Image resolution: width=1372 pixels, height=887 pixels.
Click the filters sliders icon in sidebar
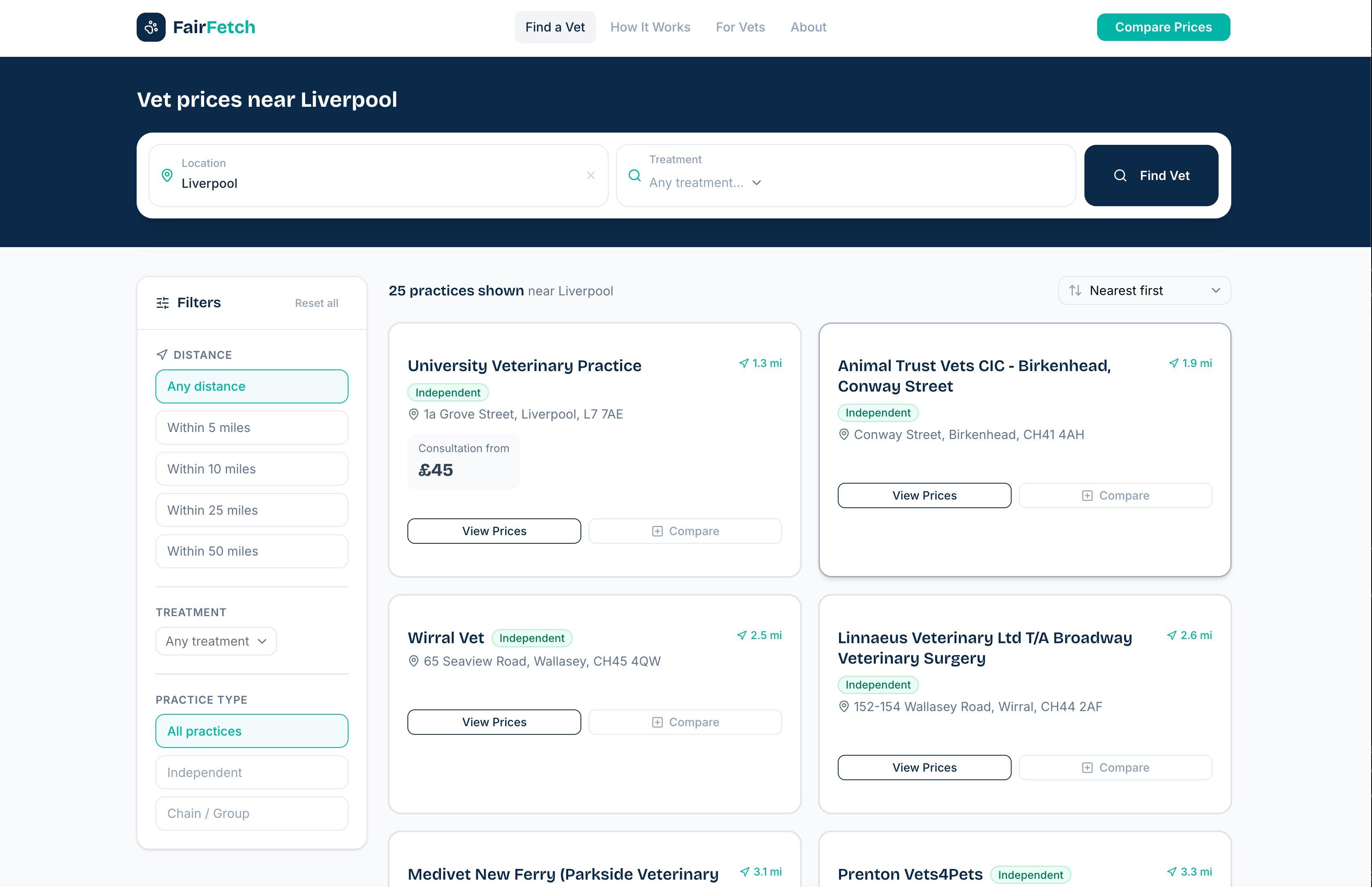162,302
